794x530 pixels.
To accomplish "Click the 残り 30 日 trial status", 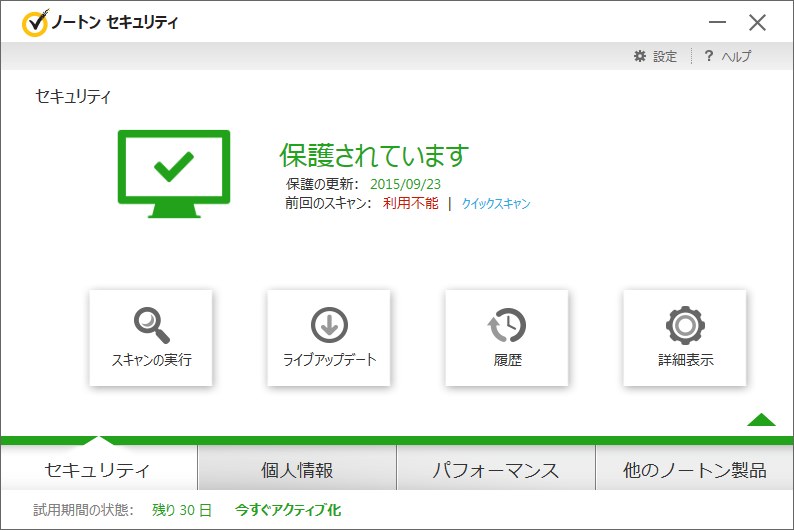I will pos(182,510).
